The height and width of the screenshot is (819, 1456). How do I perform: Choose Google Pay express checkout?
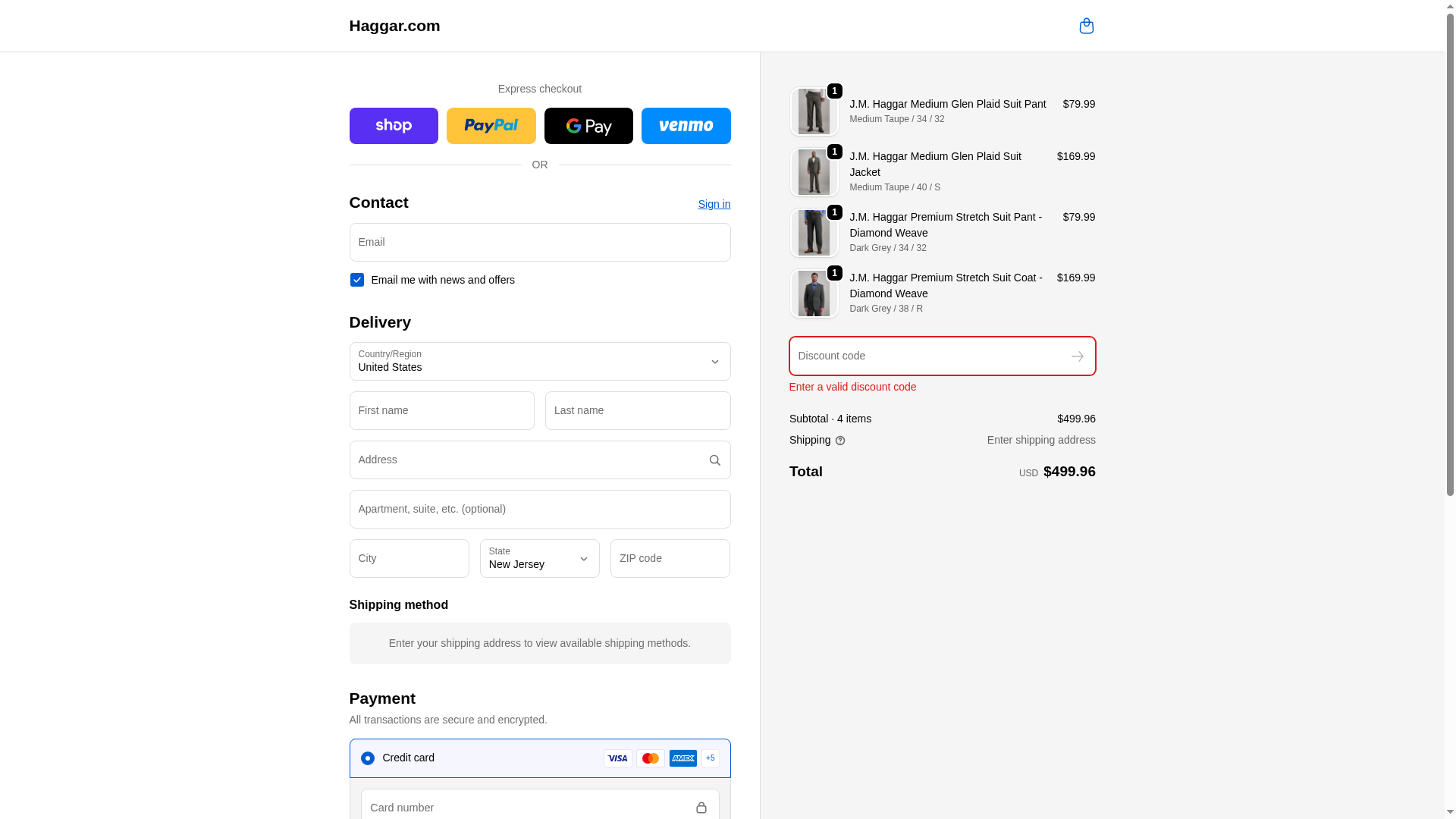[588, 126]
